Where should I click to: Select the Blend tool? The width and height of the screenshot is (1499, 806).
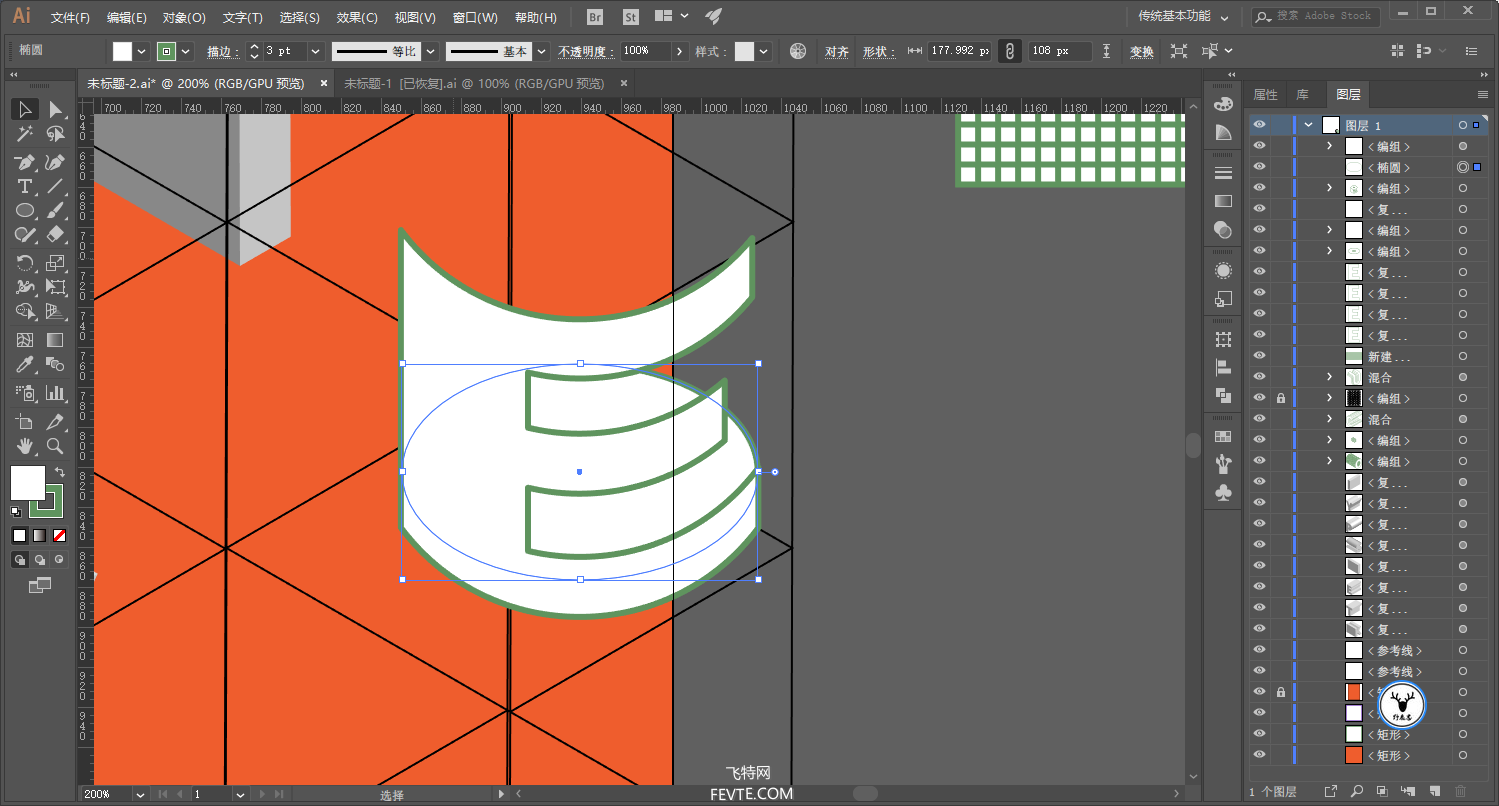(56, 364)
